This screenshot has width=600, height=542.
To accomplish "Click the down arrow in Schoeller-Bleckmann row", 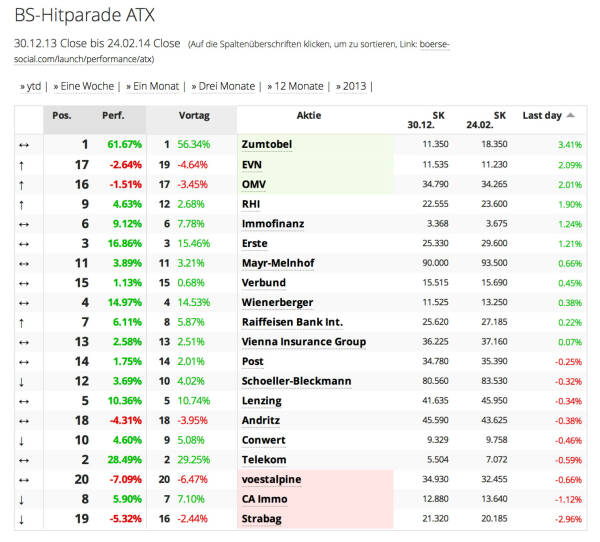I will pyautogui.click(x=23, y=381).
